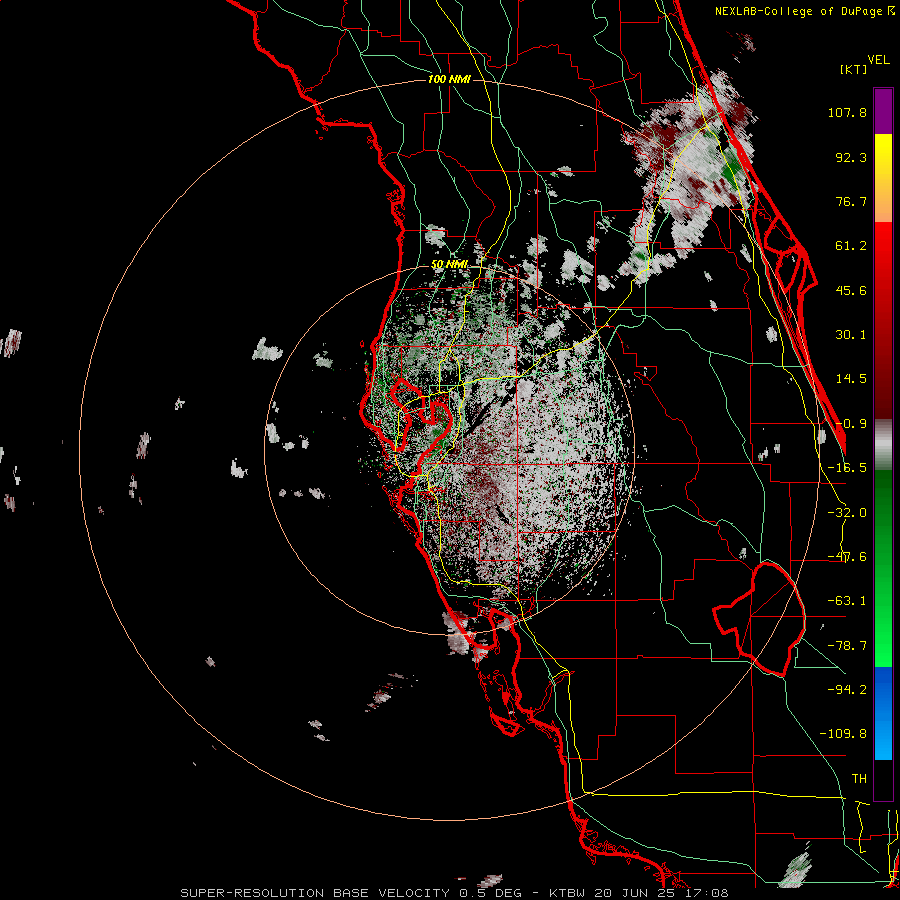
Task: Click the green segment of velocity color bar
Action: (883, 568)
